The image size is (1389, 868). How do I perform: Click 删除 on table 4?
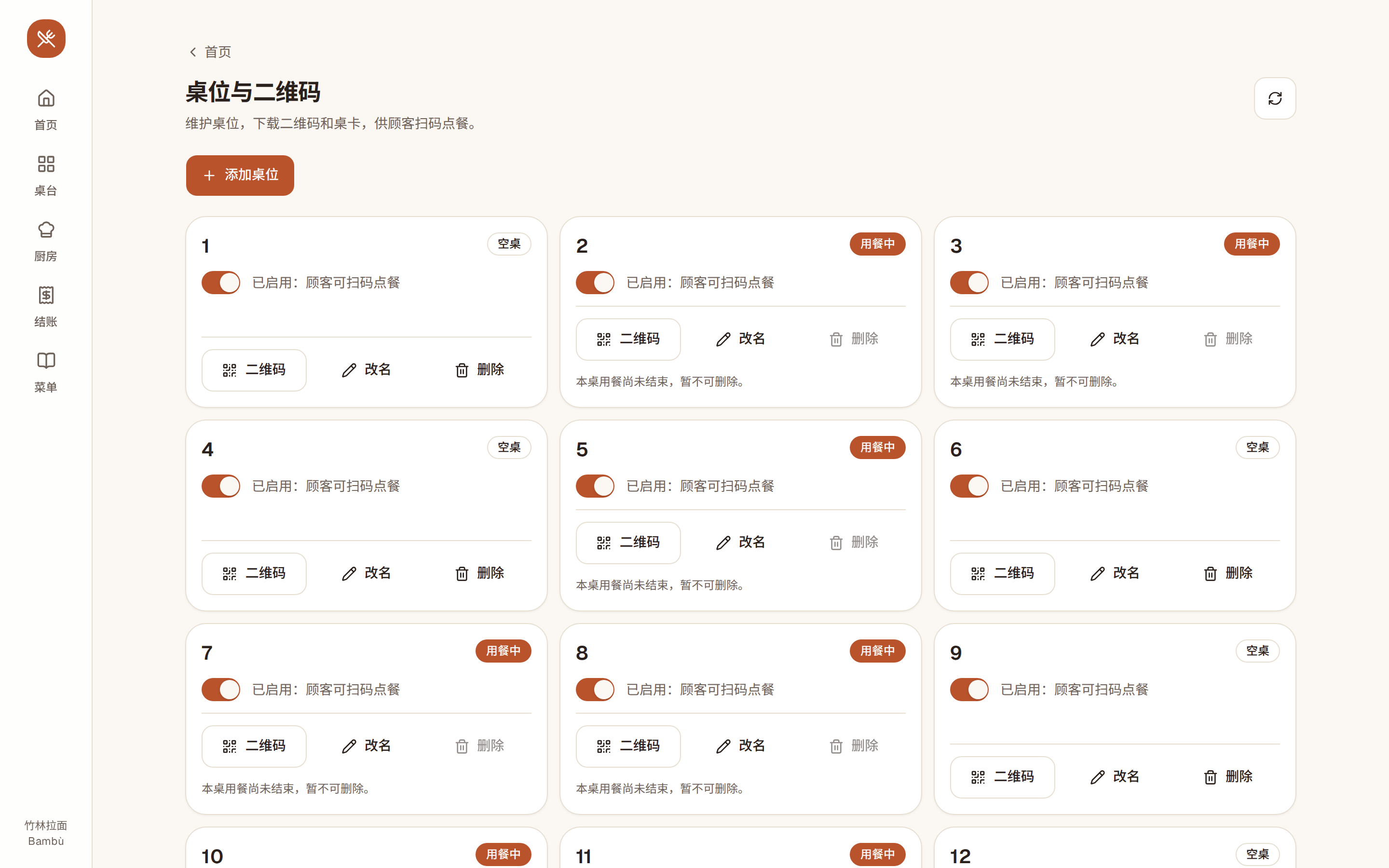tap(479, 573)
